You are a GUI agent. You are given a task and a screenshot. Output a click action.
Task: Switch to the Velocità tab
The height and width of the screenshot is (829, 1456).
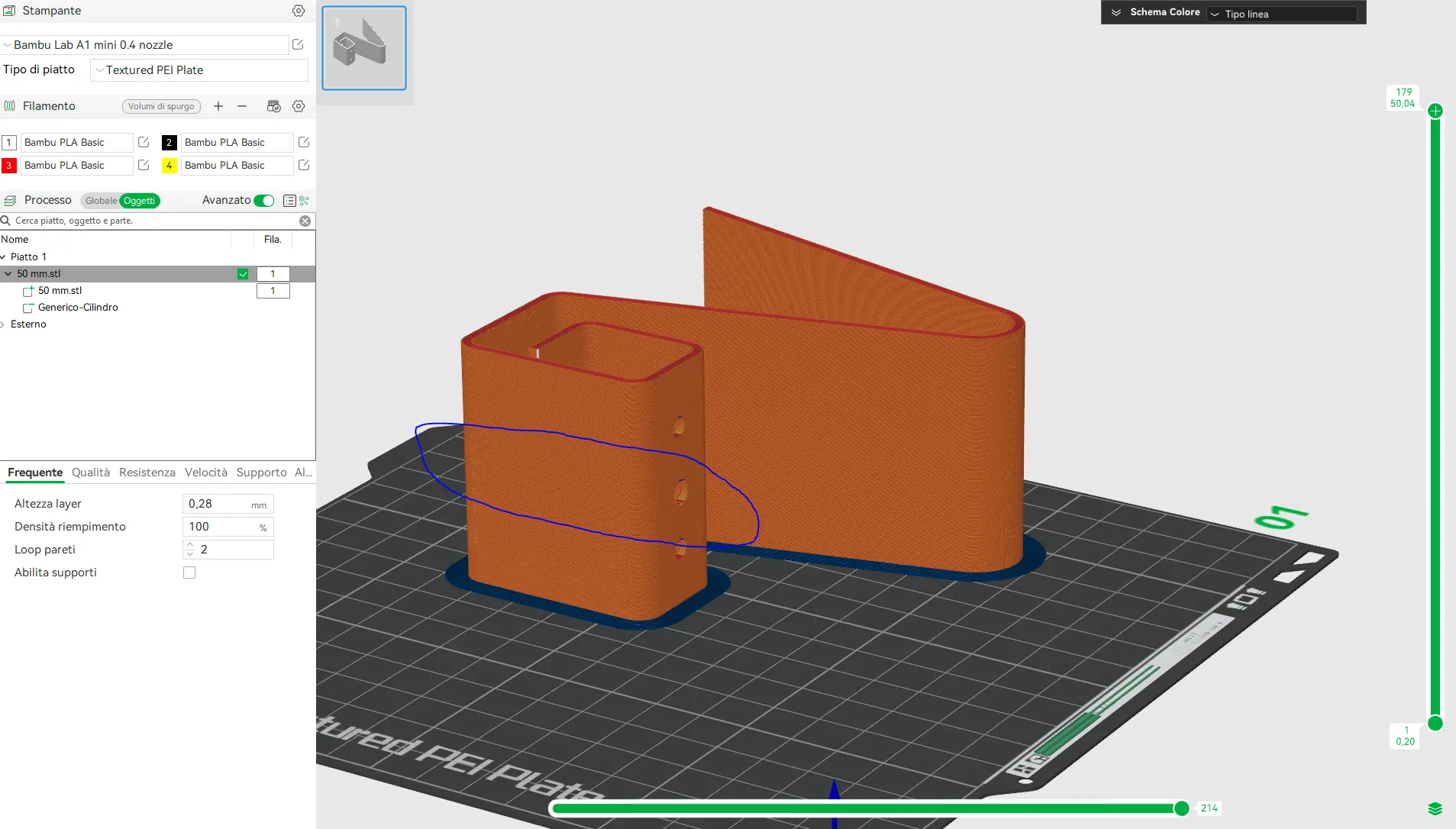click(x=206, y=473)
